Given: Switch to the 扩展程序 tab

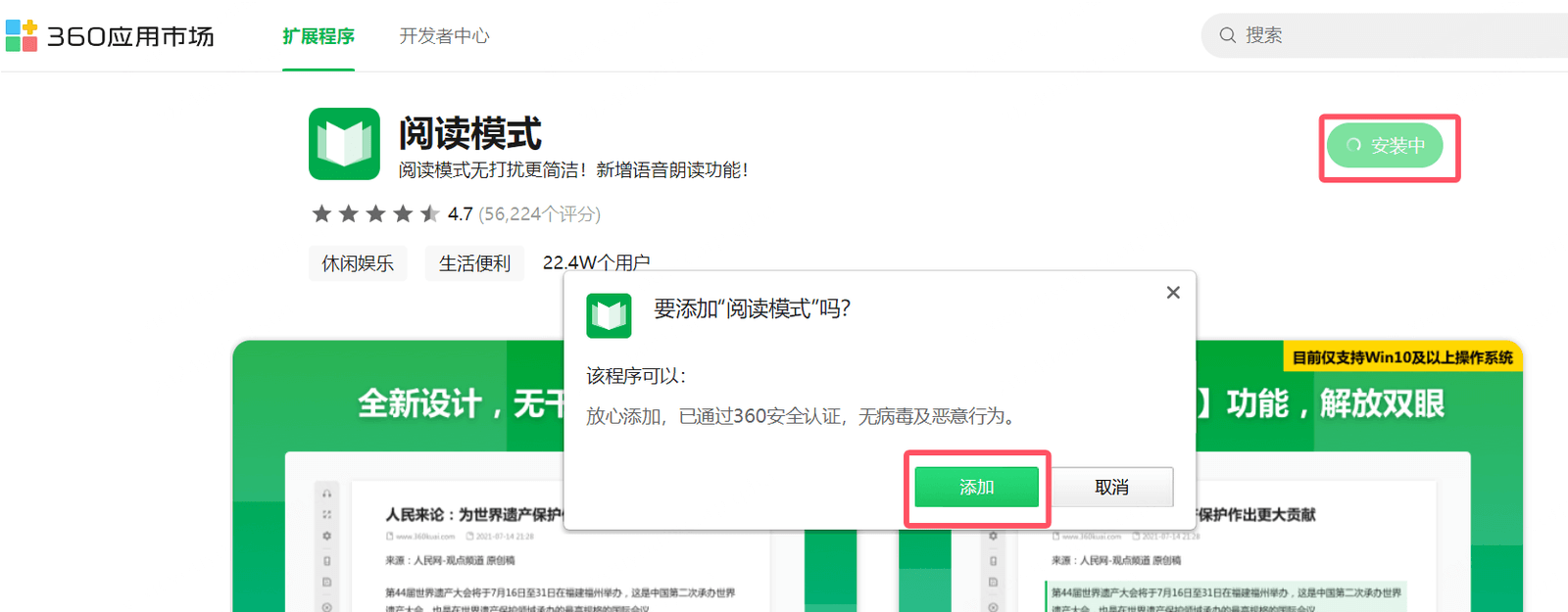Looking at the screenshot, I should [x=318, y=36].
